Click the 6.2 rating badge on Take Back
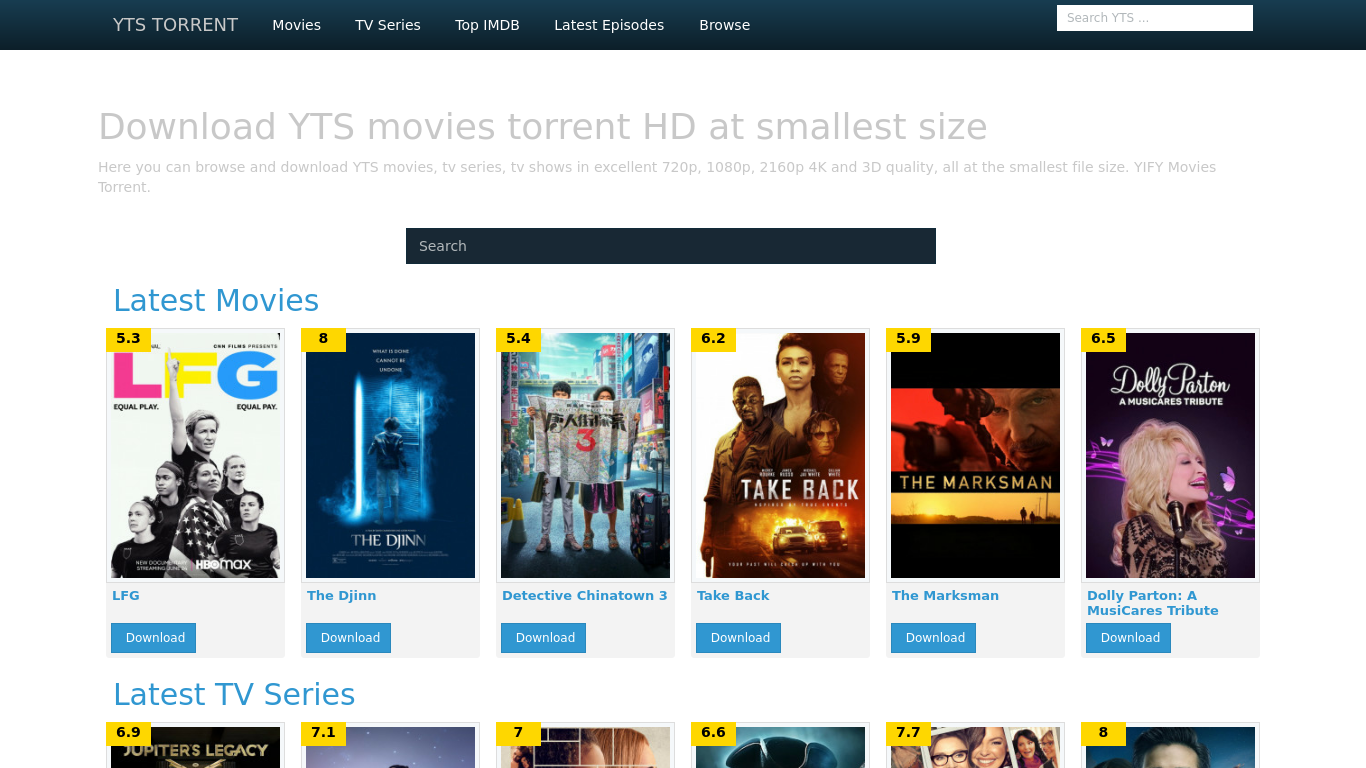The width and height of the screenshot is (1366, 768). click(x=714, y=339)
